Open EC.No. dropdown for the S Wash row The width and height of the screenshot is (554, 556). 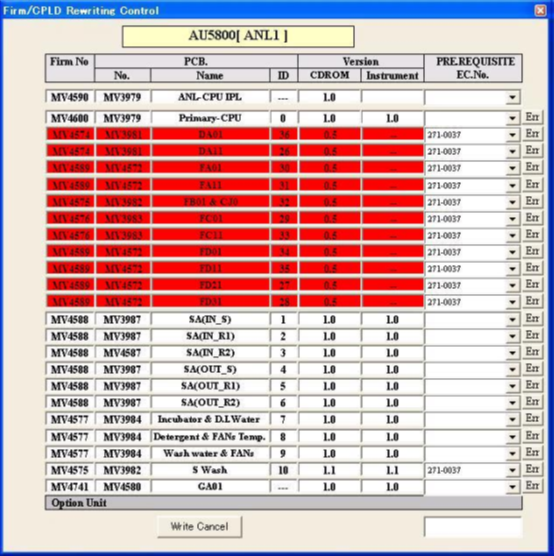(512, 470)
